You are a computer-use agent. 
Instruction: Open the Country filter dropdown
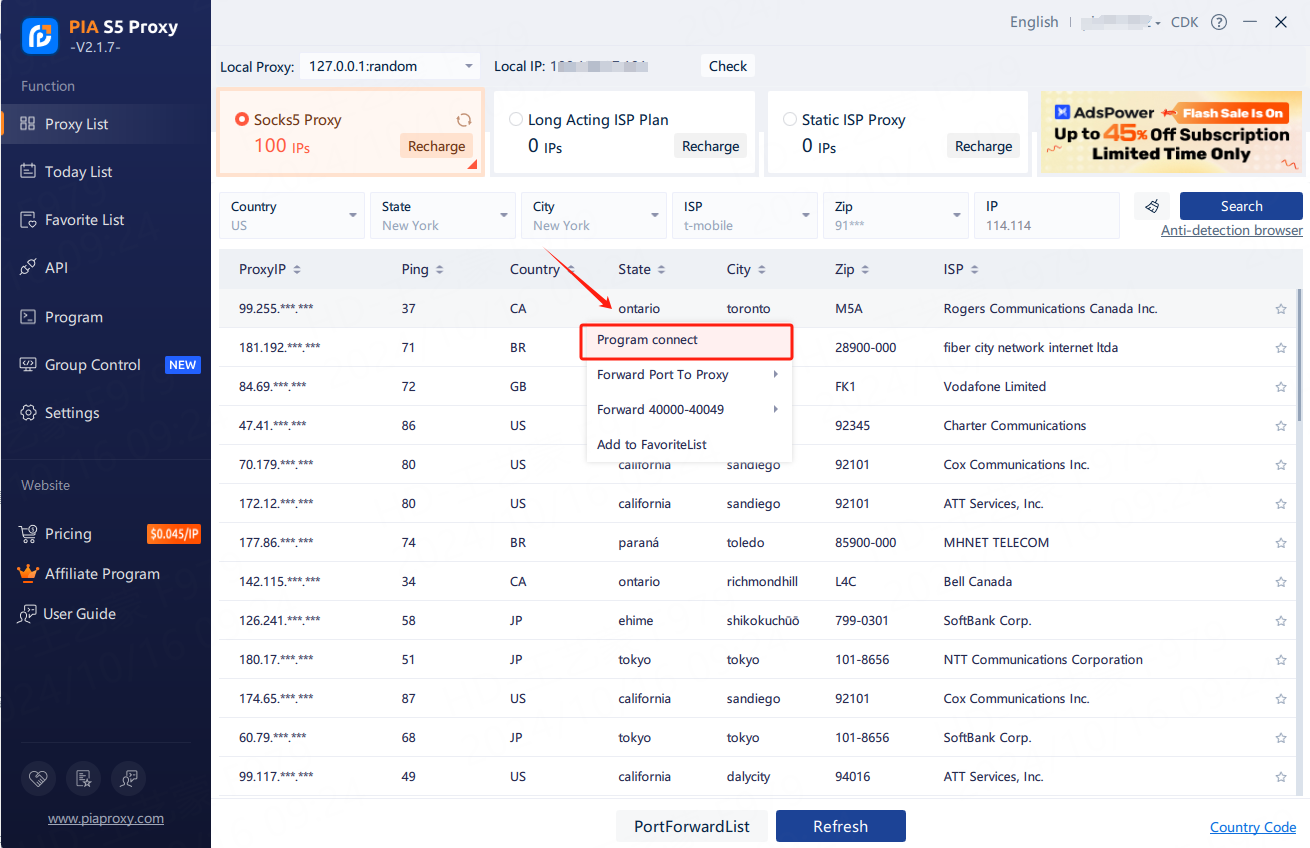pos(292,215)
